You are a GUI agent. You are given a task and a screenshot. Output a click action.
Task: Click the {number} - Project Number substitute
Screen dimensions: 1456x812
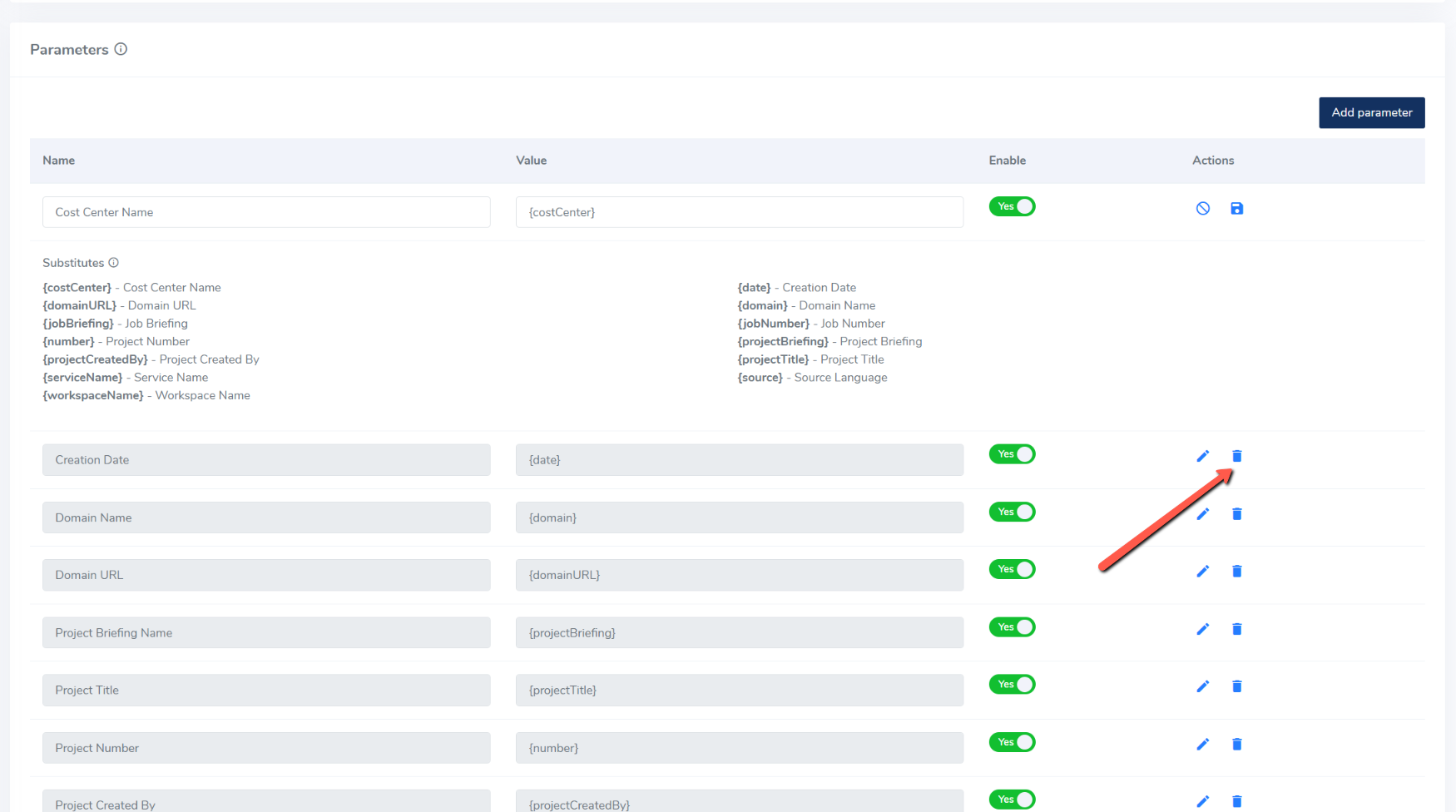[116, 342]
